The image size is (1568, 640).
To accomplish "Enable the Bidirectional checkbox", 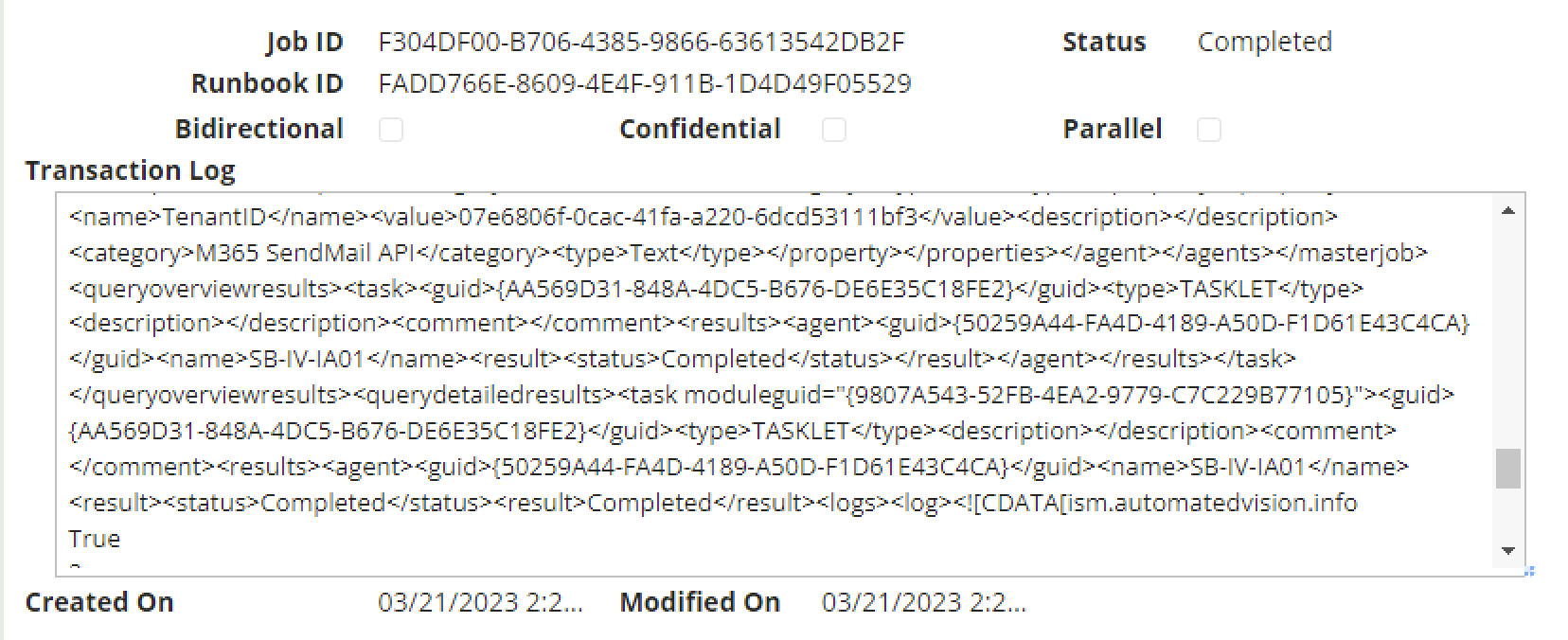I will 391,130.
